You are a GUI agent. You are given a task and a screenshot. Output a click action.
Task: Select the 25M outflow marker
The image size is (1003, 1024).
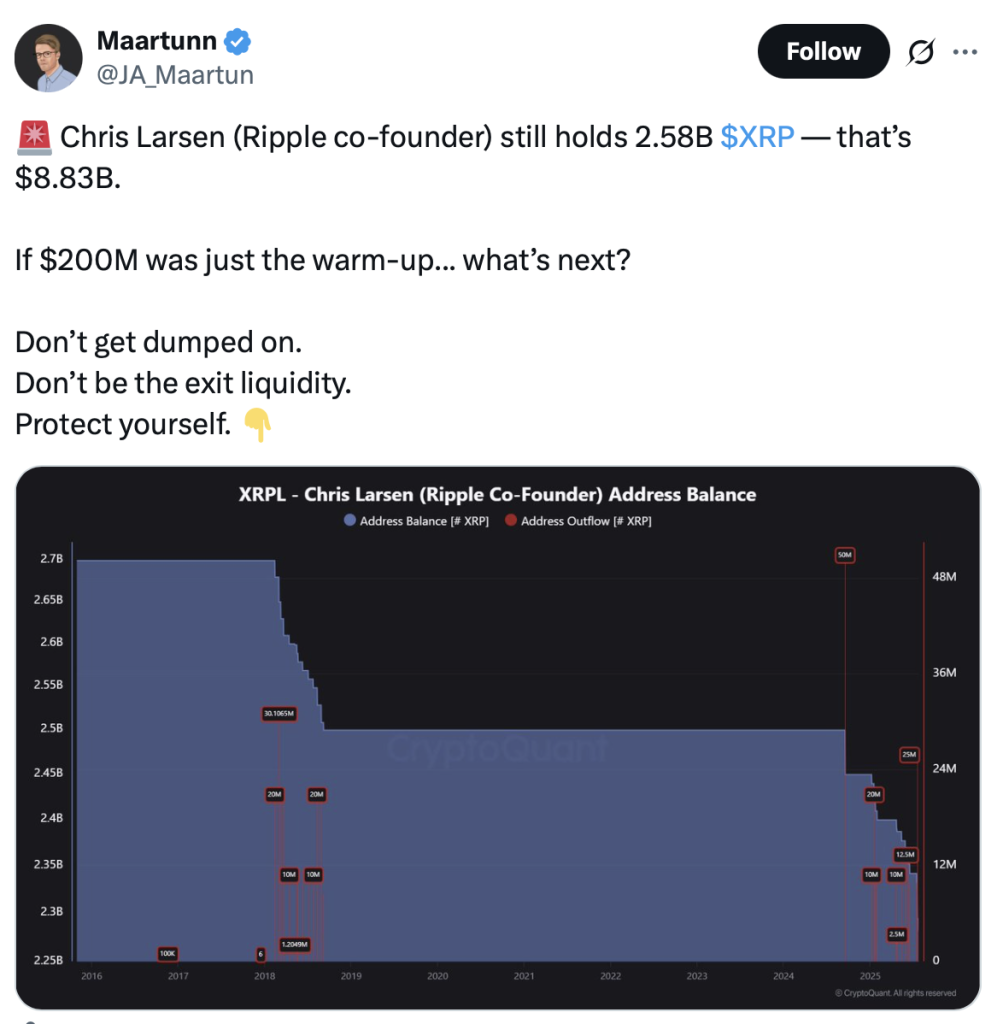pos(909,754)
